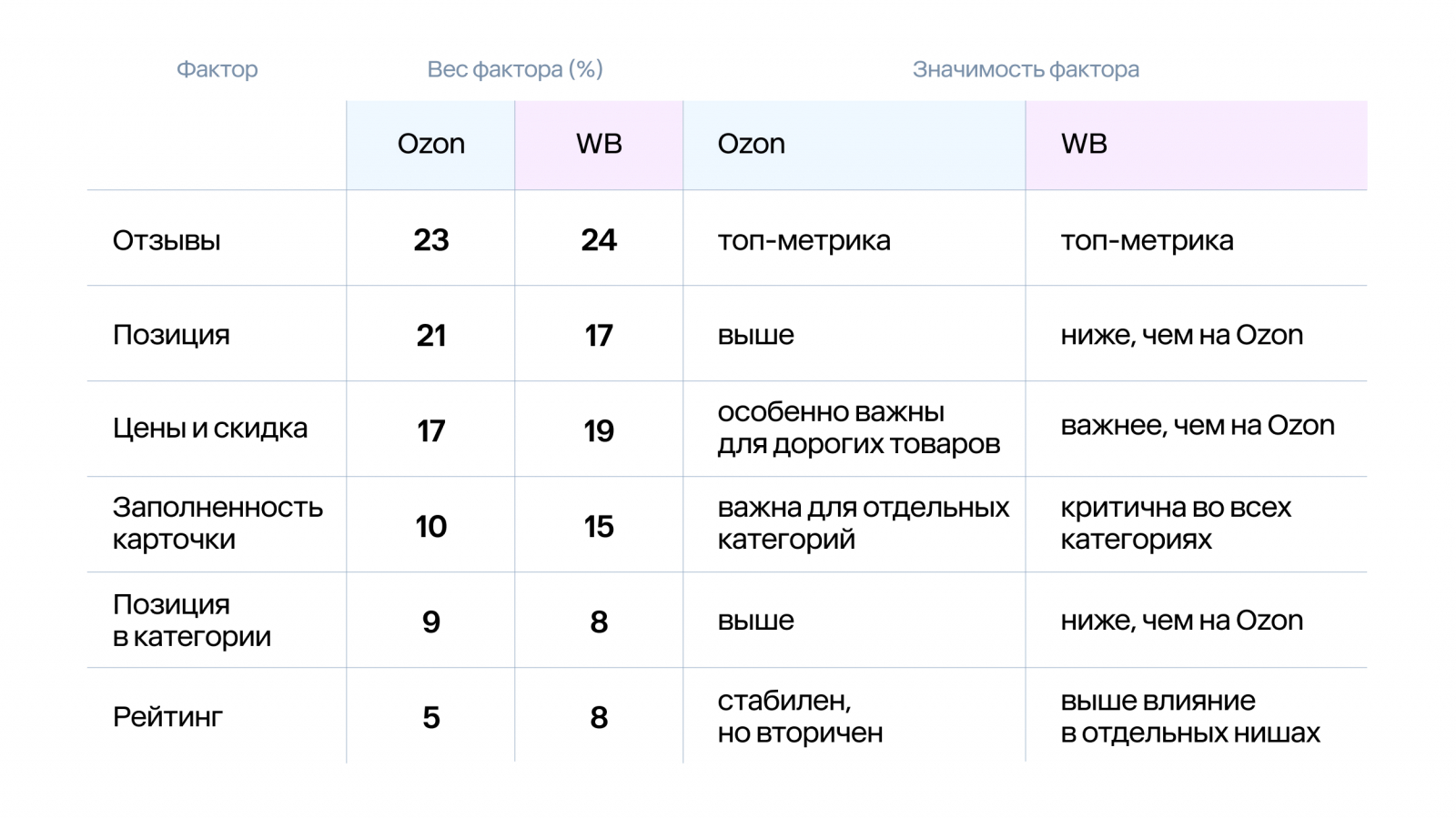Select the "Позиция в категории" row label

pyautogui.click(x=192, y=621)
